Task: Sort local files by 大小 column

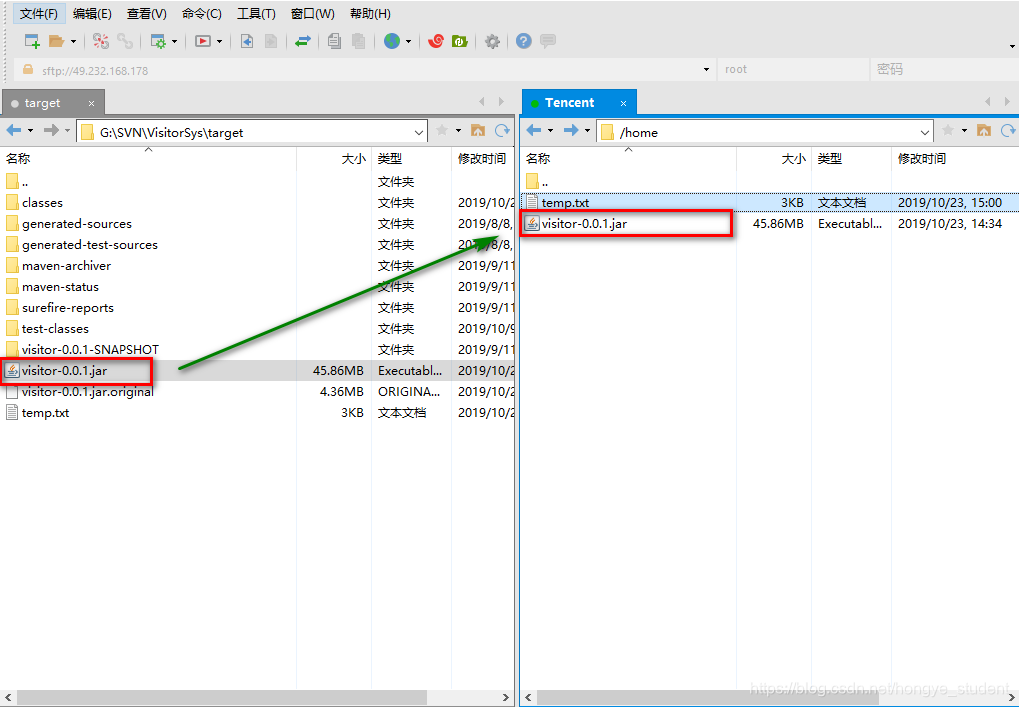Action: (x=333, y=159)
